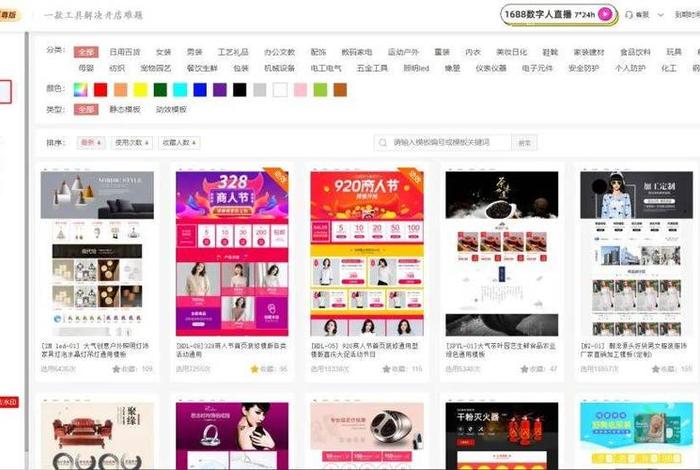The height and width of the screenshot is (470, 700).
Task: Toggle favorite star on 328商人节 template
Action: [254, 369]
